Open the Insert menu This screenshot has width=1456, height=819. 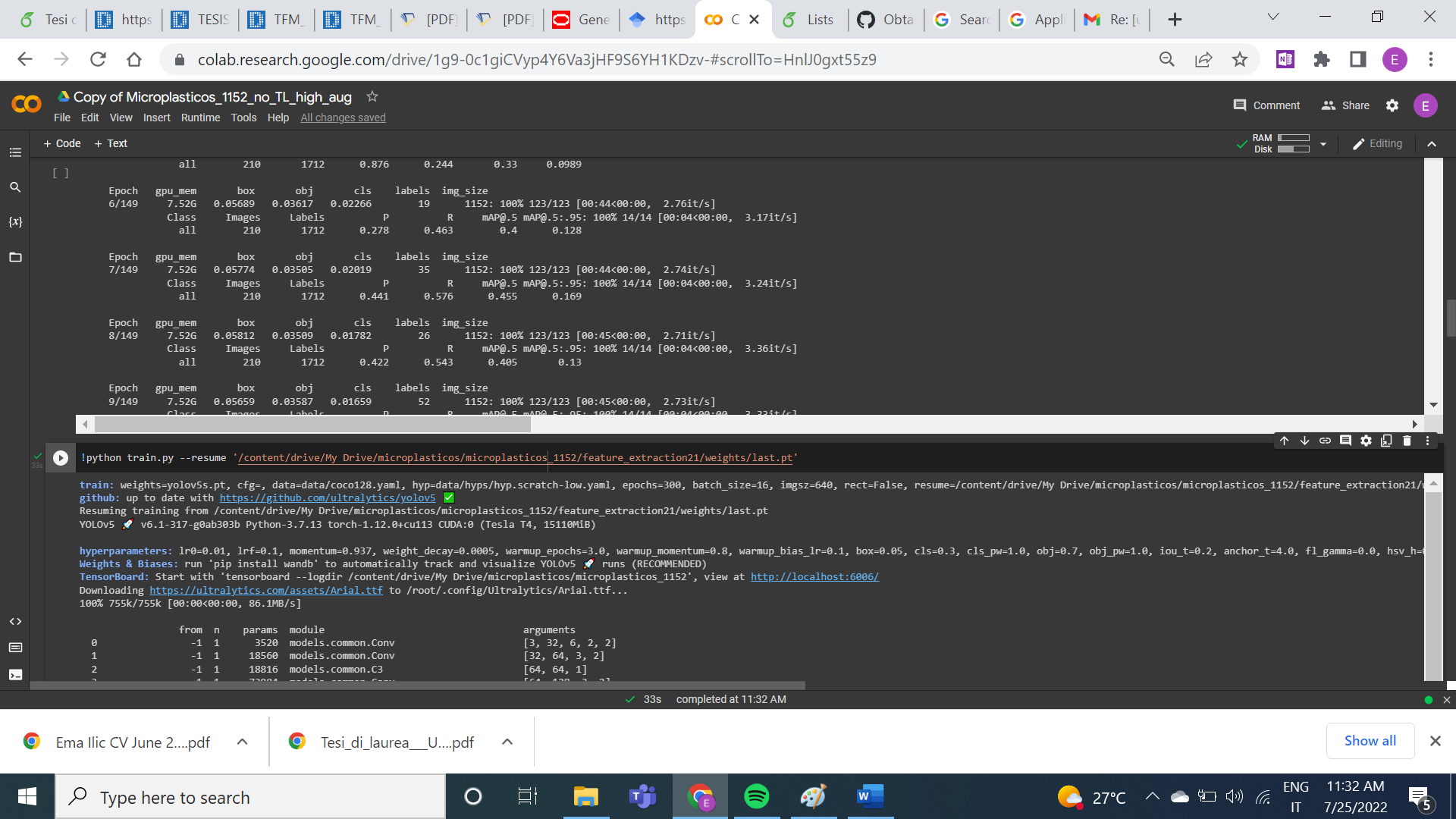(x=156, y=118)
